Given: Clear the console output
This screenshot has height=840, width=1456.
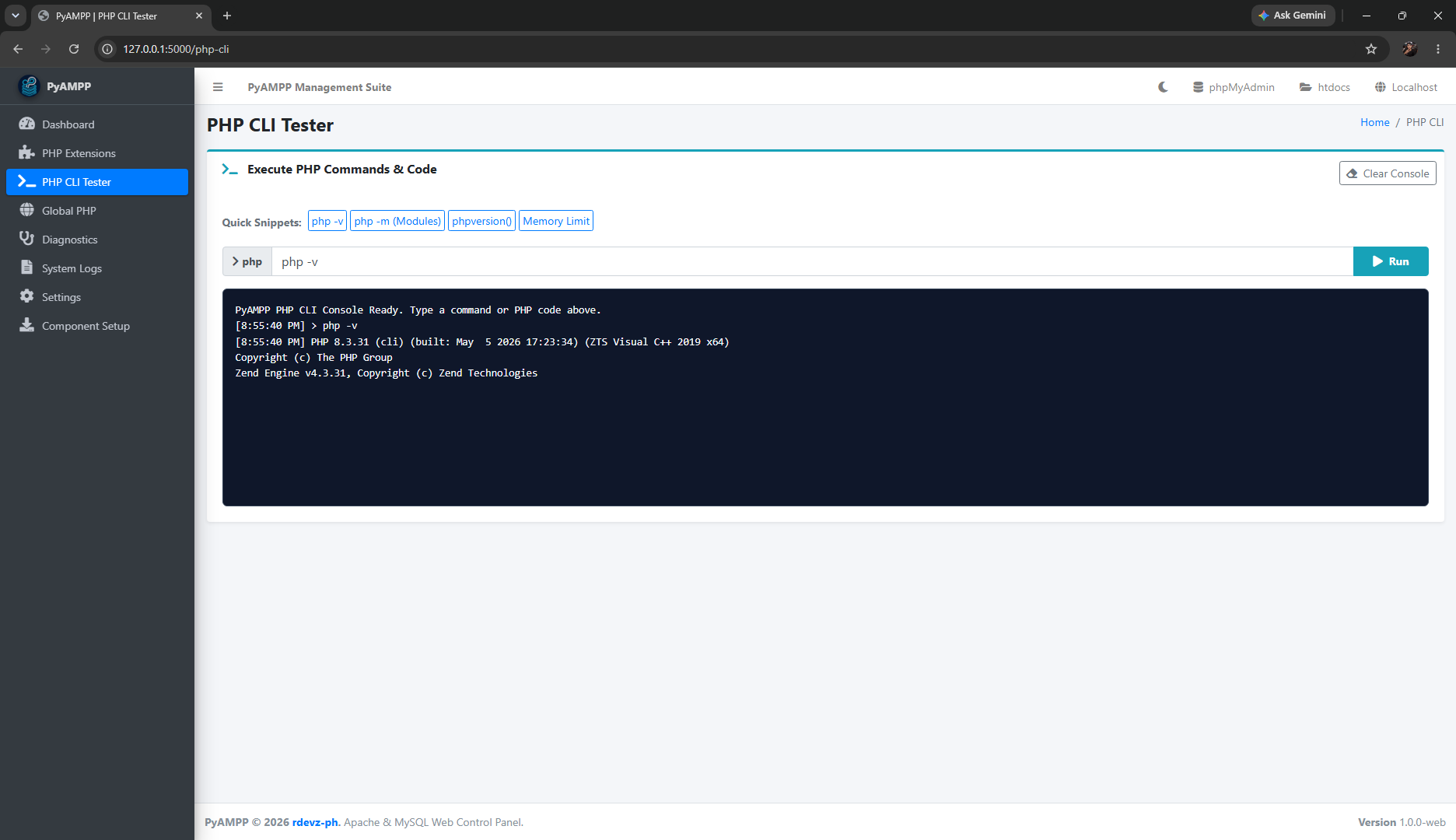Looking at the screenshot, I should (x=1388, y=173).
